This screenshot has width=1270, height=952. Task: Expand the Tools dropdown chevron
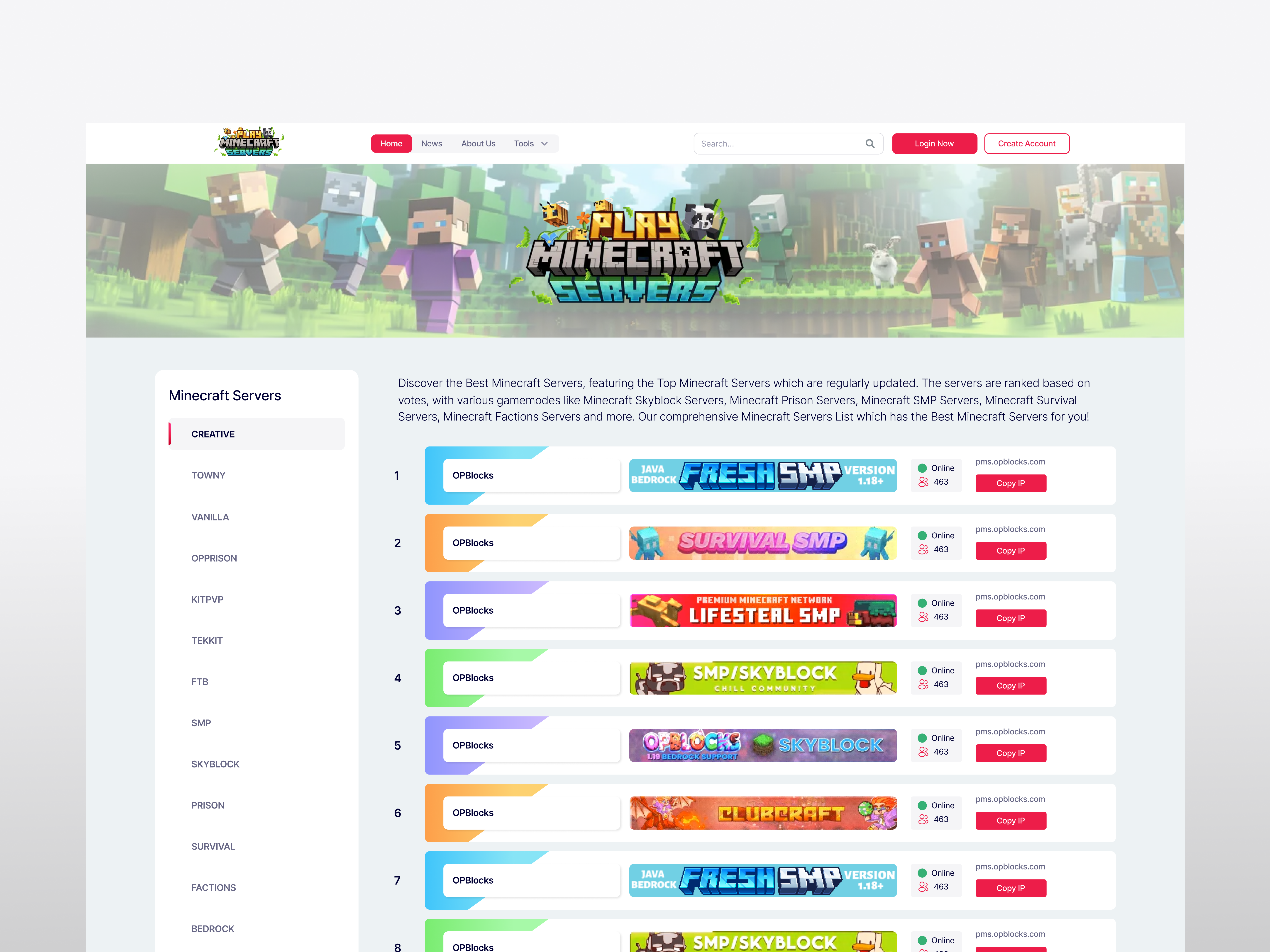click(x=544, y=143)
